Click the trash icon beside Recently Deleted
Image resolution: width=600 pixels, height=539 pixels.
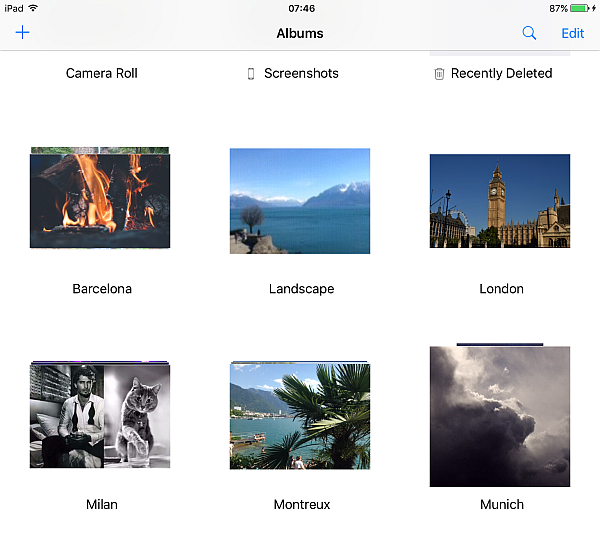click(439, 73)
